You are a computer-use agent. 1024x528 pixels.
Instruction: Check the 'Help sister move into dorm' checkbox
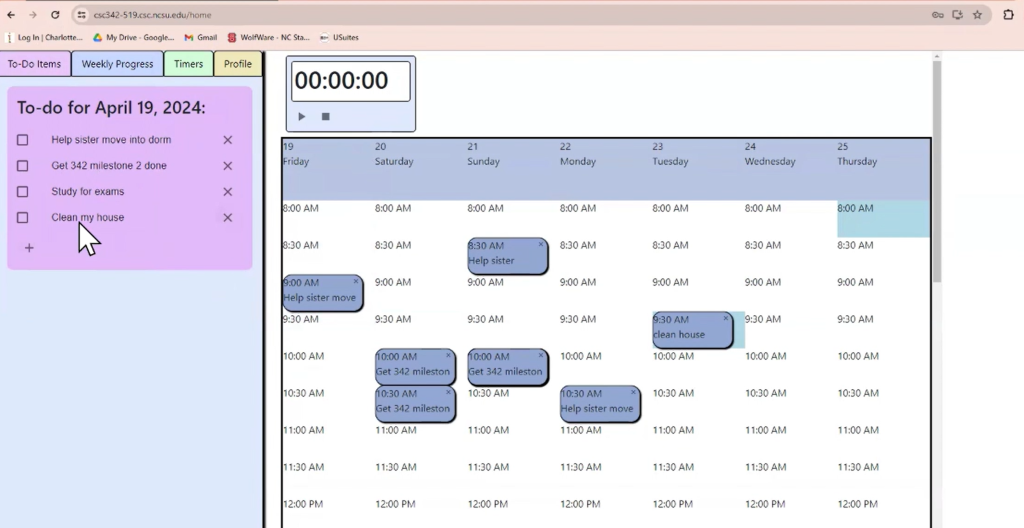[x=23, y=140]
